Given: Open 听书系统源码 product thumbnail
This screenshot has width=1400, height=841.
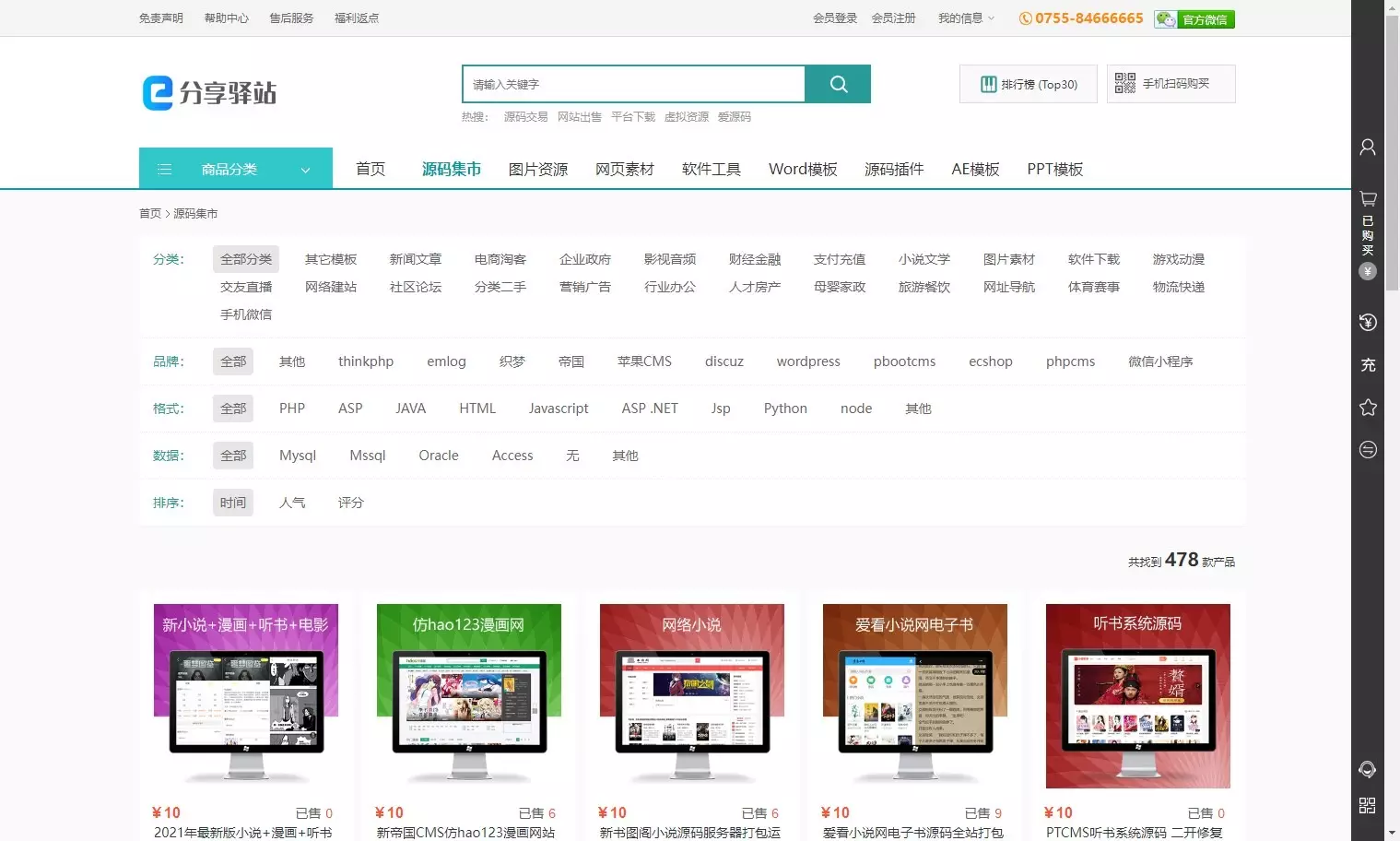Looking at the screenshot, I should (x=1138, y=696).
